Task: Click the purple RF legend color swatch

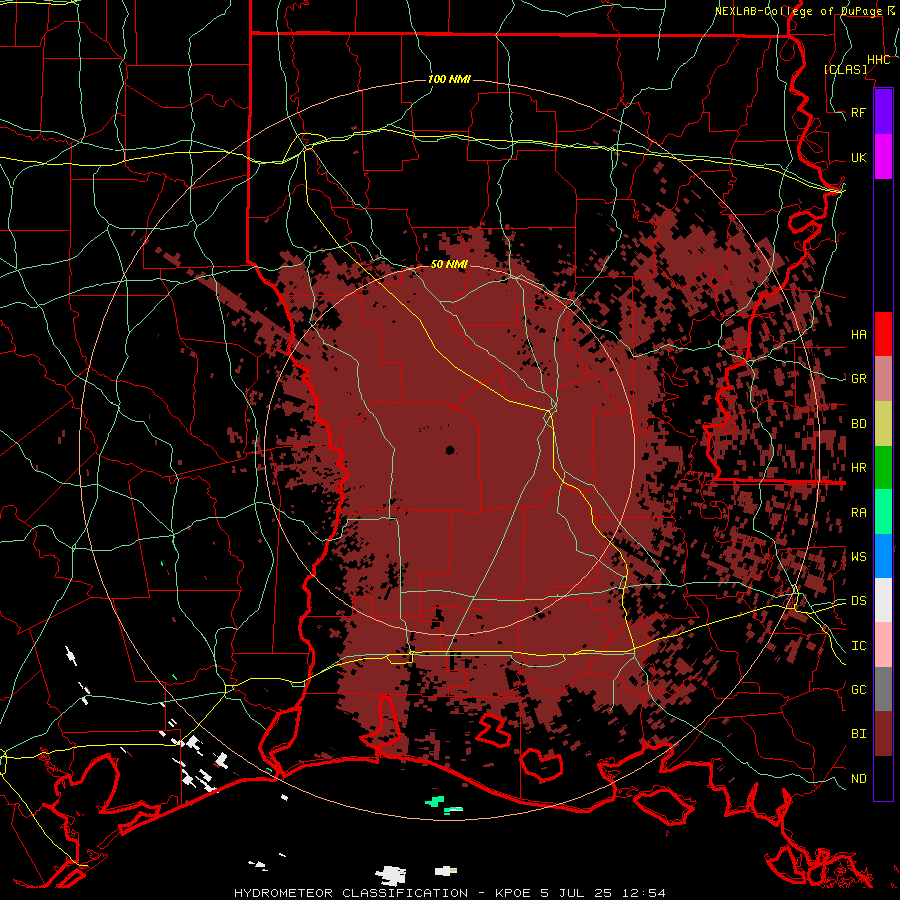Action: point(883,112)
